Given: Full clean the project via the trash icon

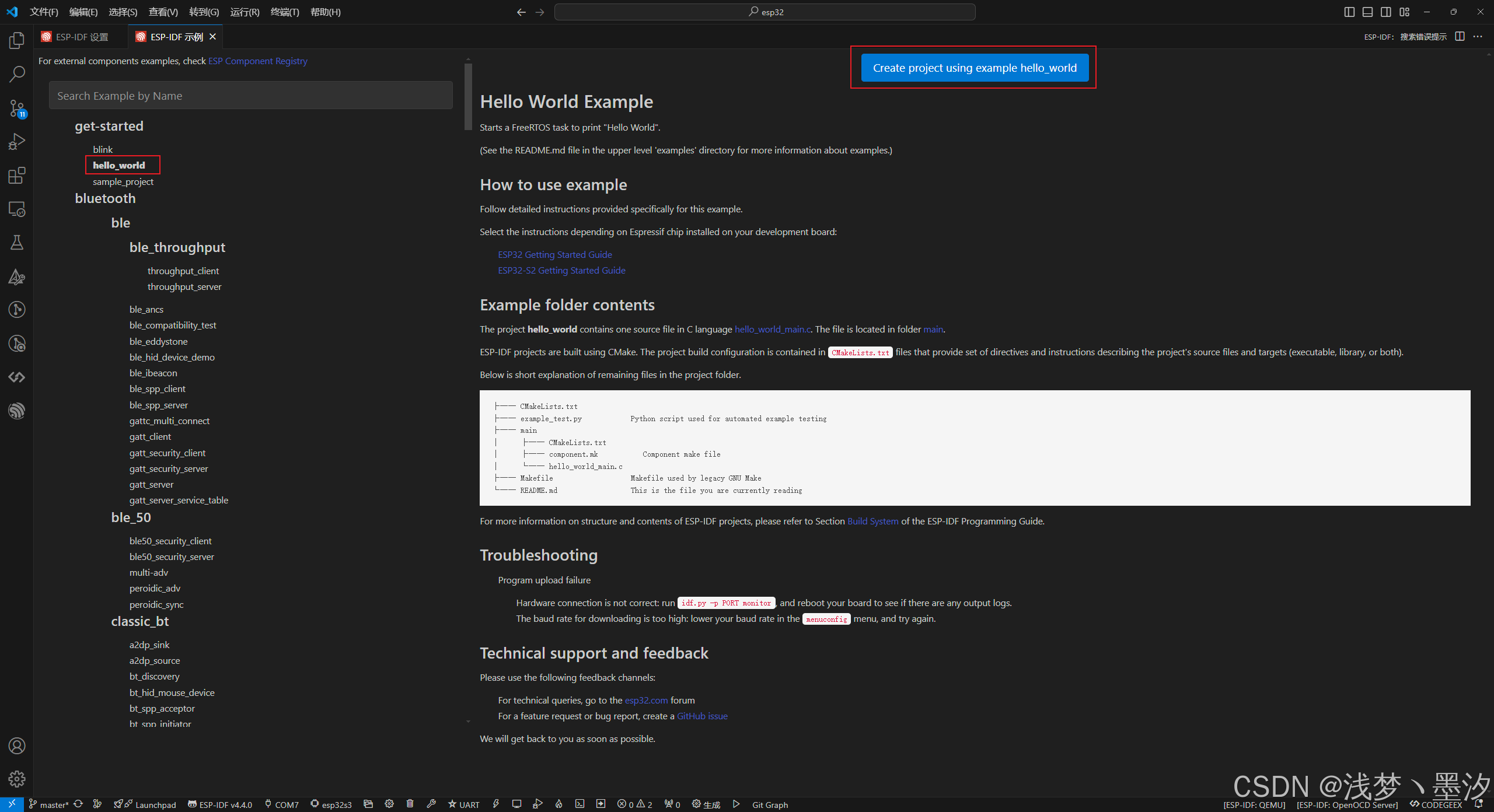Looking at the screenshot, I should [410, 804].
